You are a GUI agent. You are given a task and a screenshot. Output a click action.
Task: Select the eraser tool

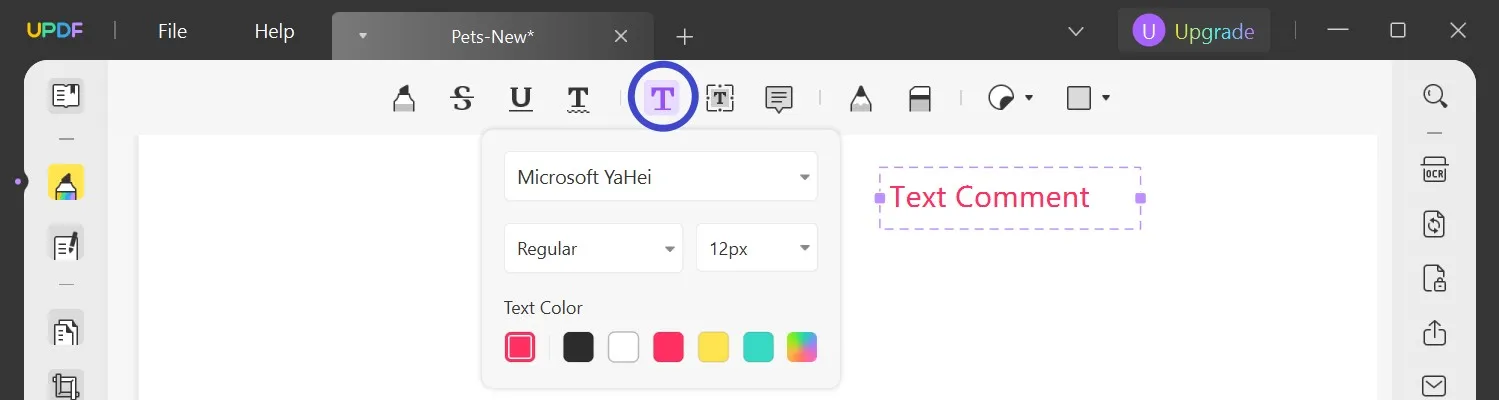coord(919,98)
